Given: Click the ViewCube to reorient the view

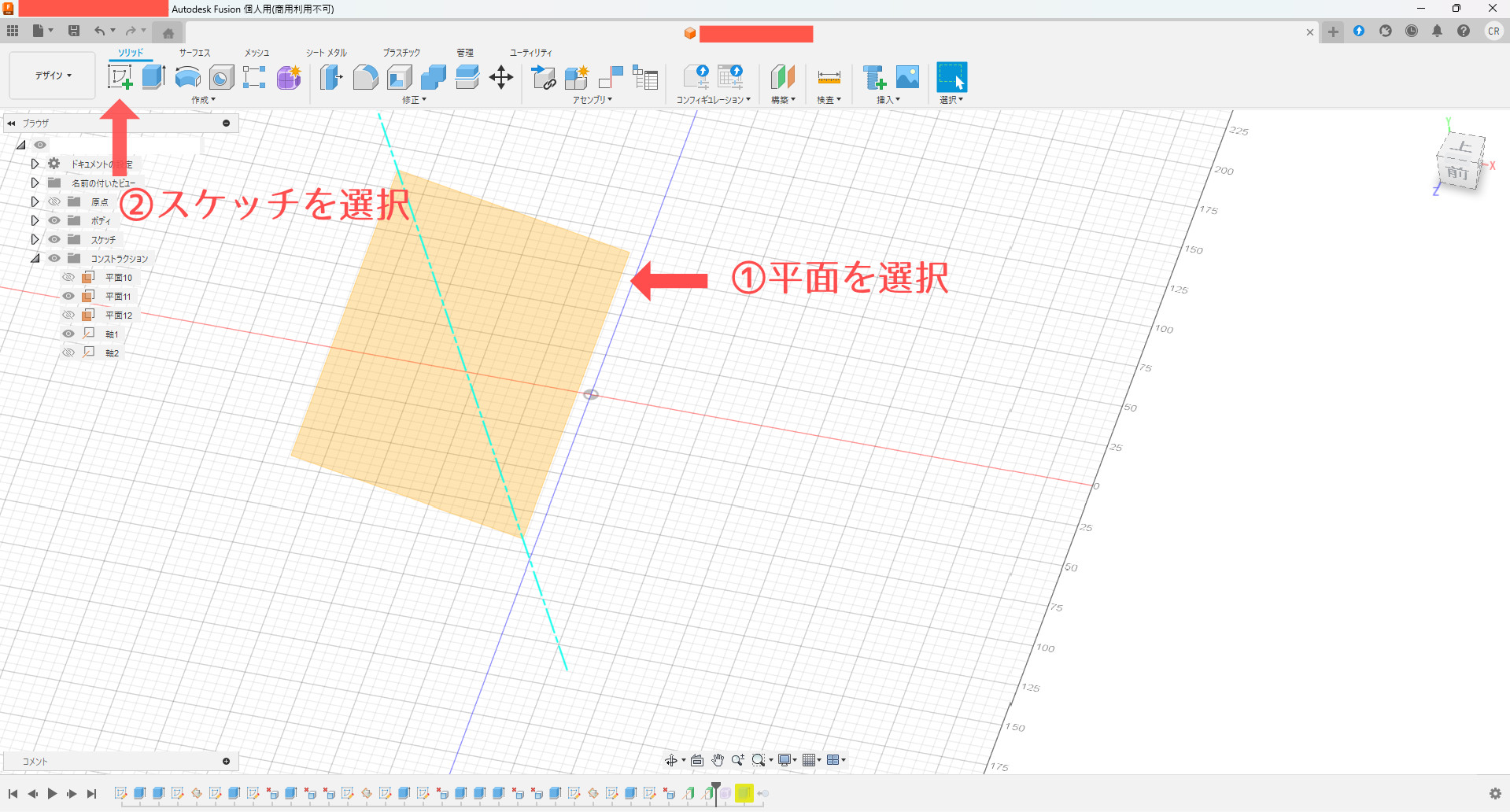Looking at the screenshot, I should (1460, 161).
